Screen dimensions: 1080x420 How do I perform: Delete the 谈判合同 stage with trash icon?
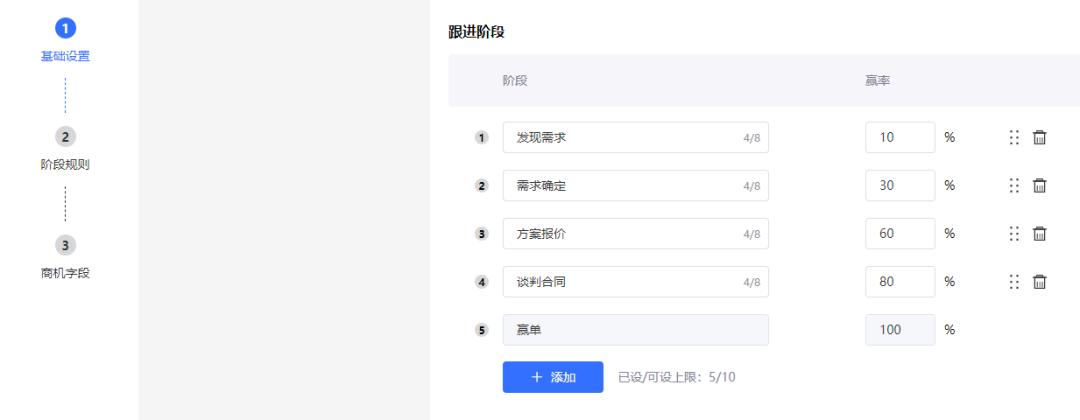coord(1039,282)
